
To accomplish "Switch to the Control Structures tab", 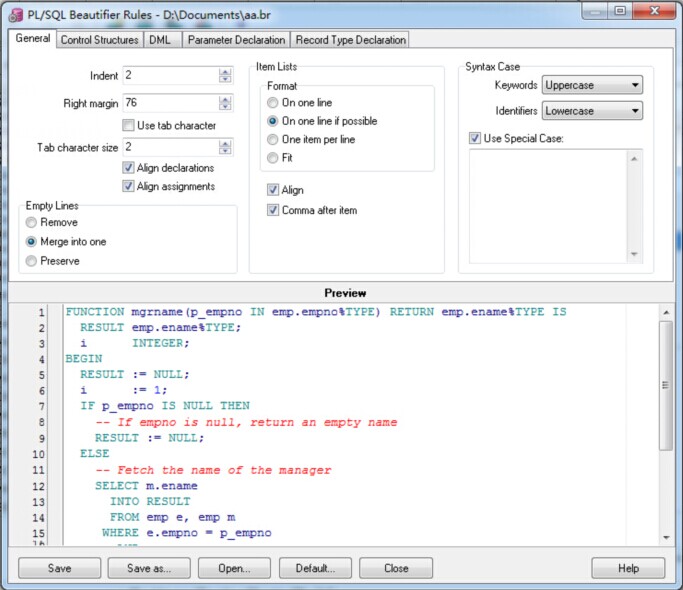I will pos(99,40).
